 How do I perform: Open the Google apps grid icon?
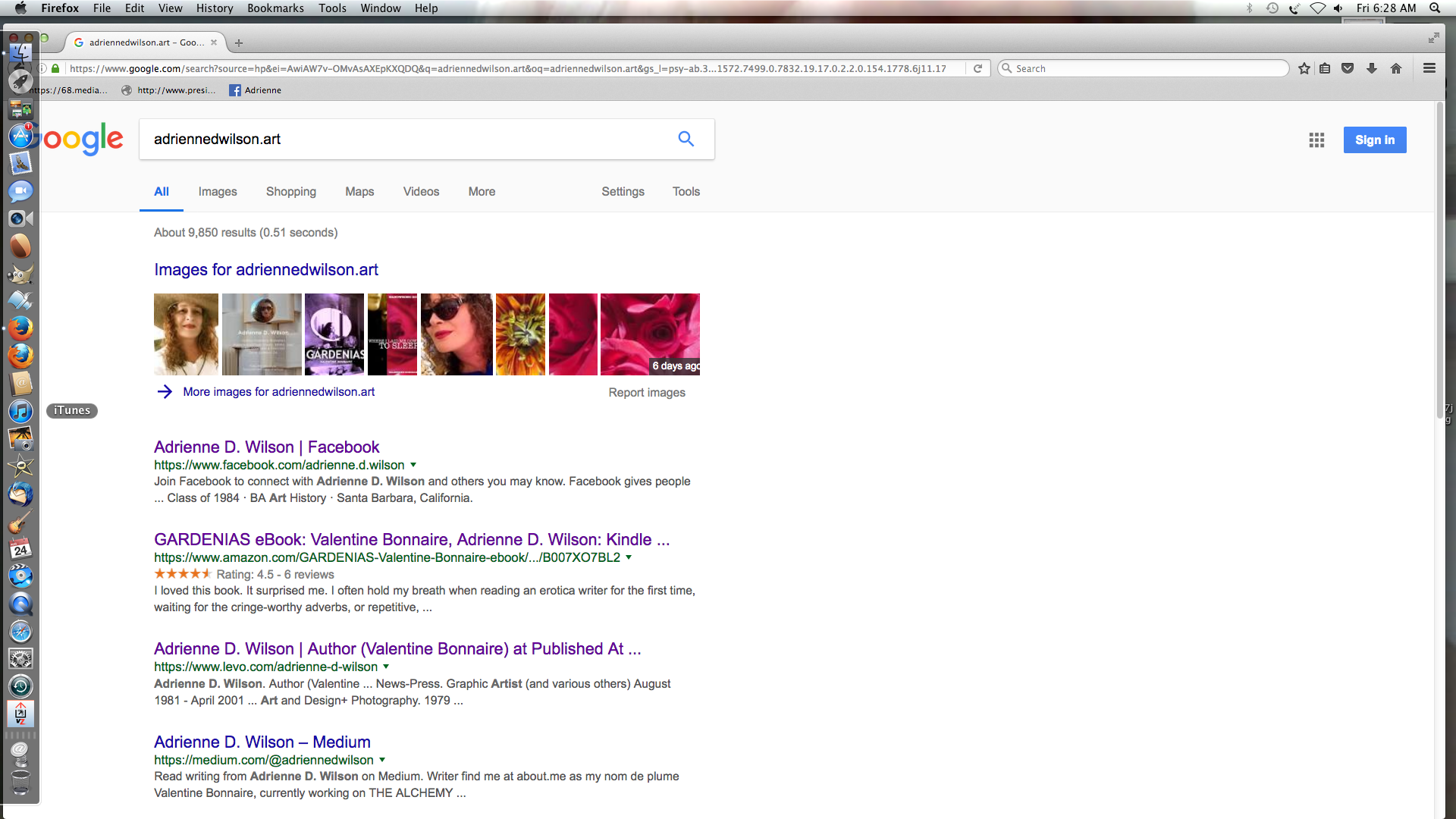(1316, 140)
